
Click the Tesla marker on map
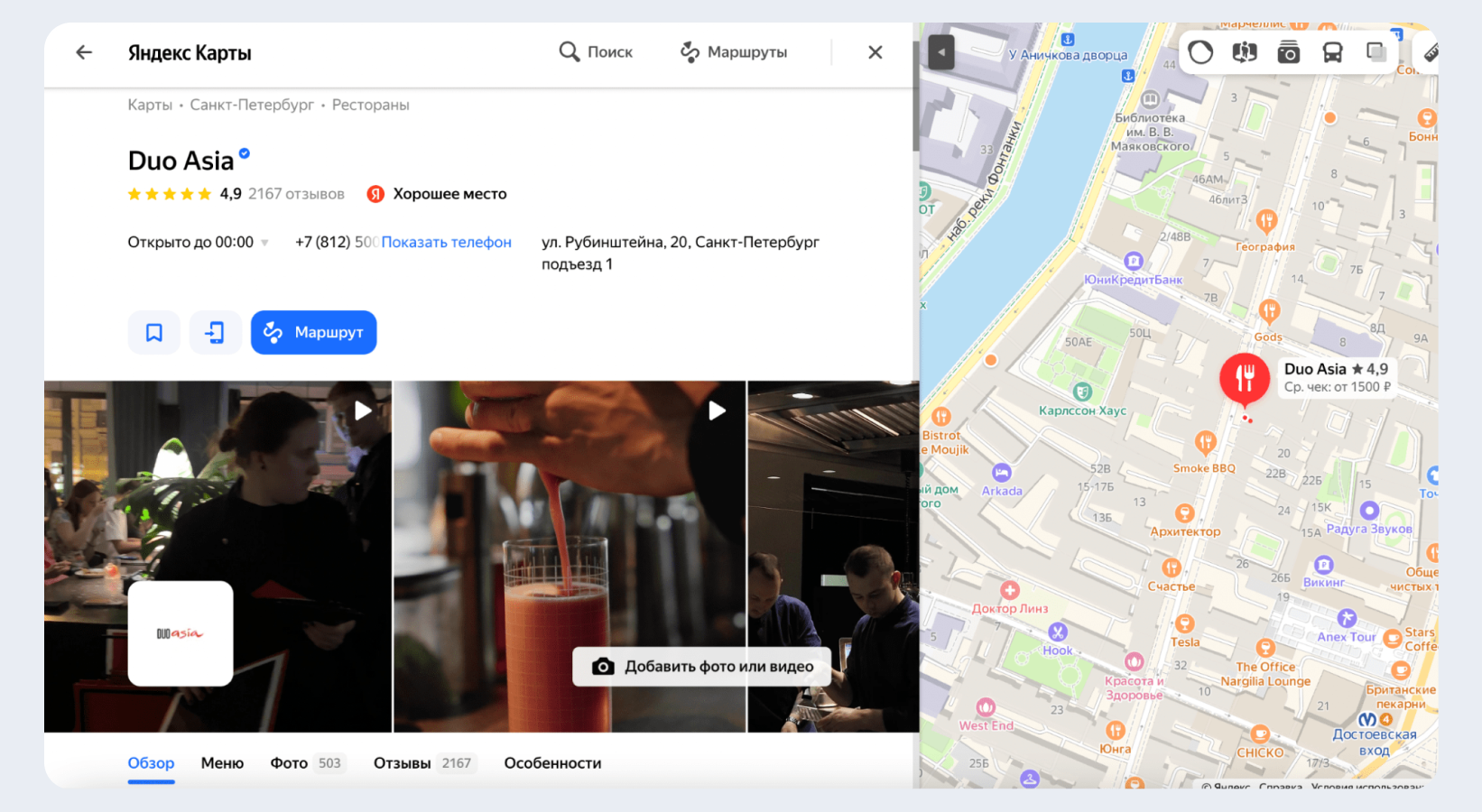point(1185,624)
